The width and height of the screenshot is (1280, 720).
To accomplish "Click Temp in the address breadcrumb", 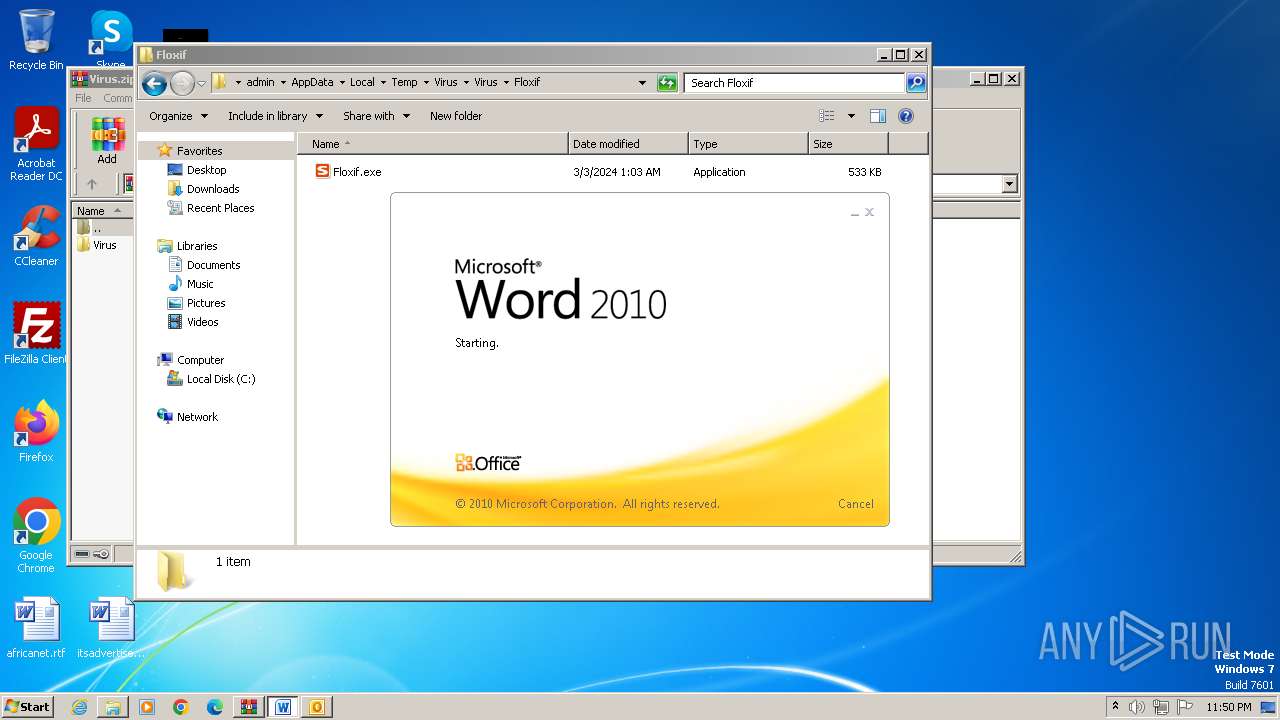I will click(404, 82).
